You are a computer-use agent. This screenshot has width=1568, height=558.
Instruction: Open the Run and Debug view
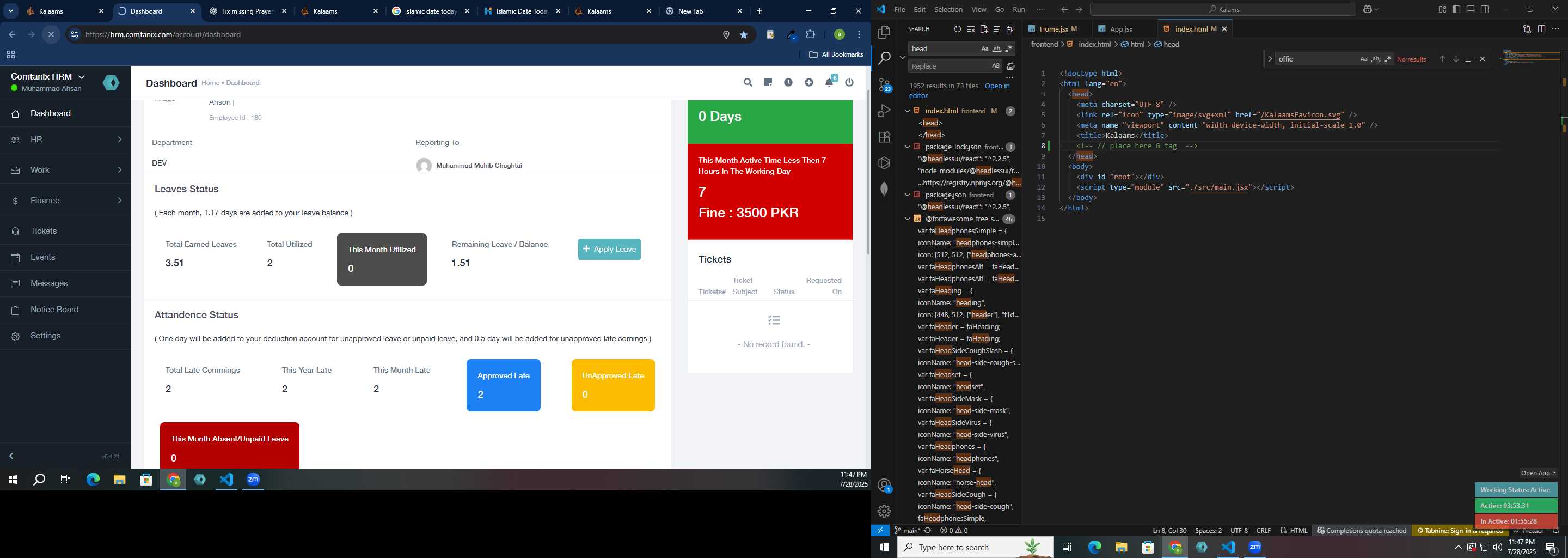(x=884, y=111)
